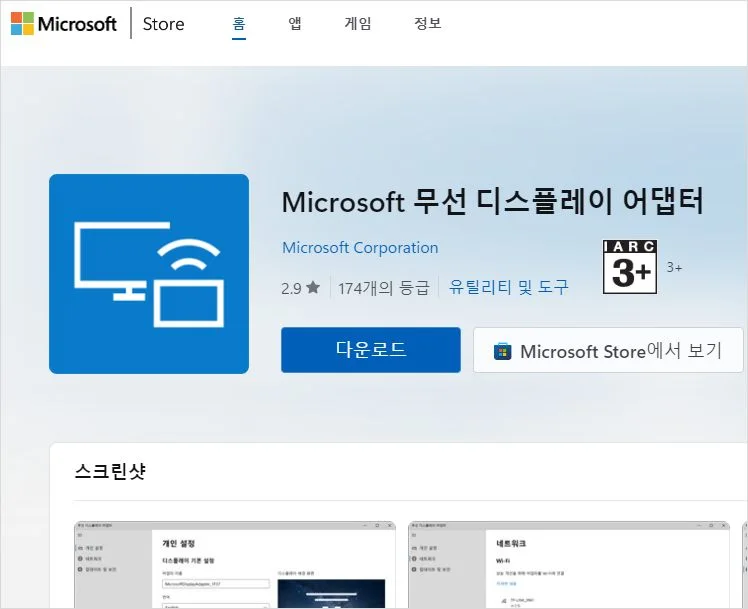Go to the 게임 tab

click(x=357, y=24)
